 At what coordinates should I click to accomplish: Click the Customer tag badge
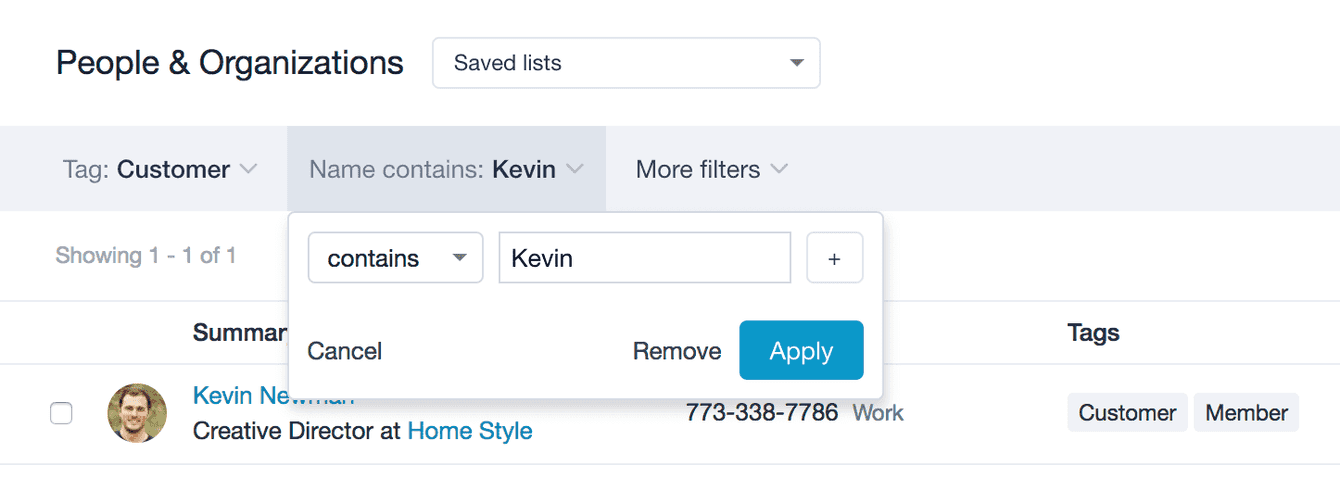click(x=1127, y=413)
